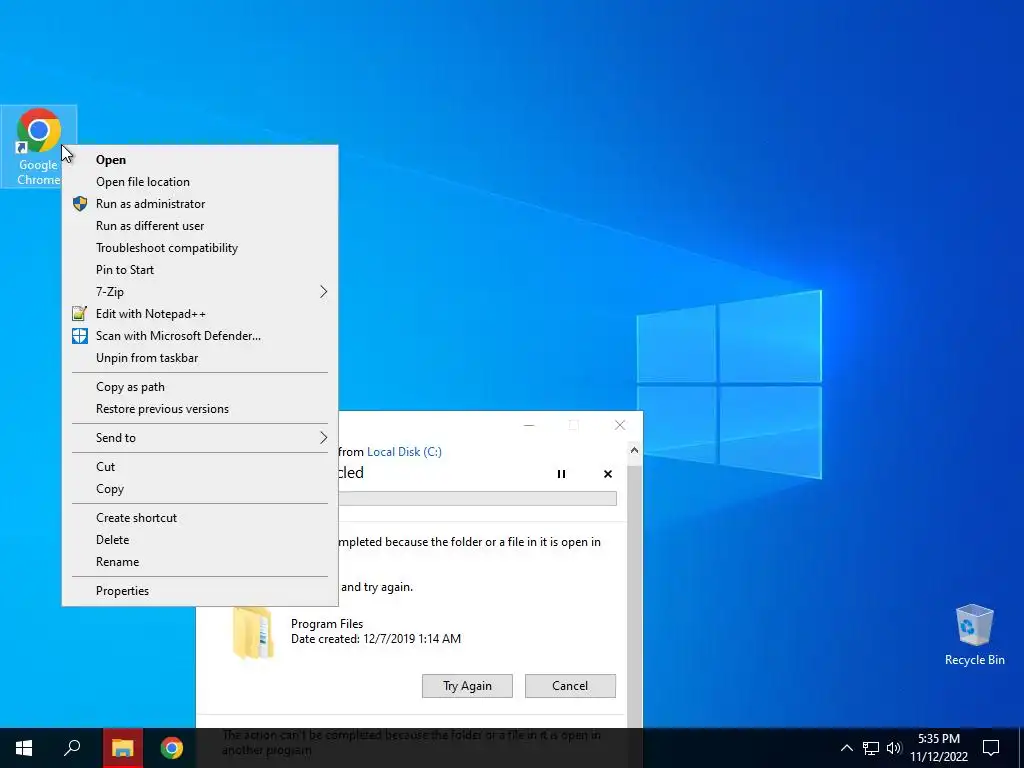
Task: Select Run as different user
Action: click(x=200, y=226)
